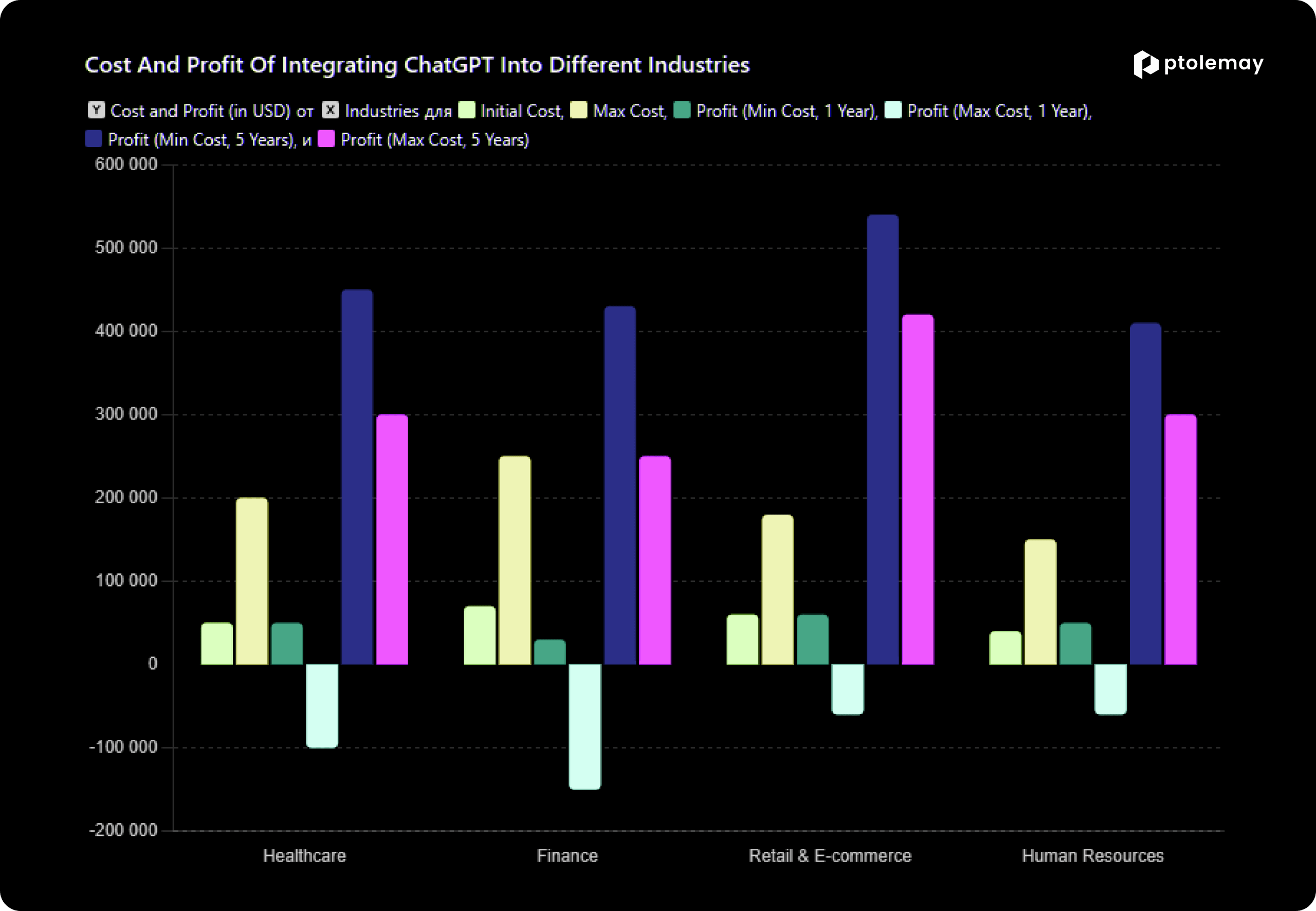1316x911 pixels.
Task: Select Finance dark blue Profit (Min Cost, 5 Years) bar
Action: click(620, 486)
